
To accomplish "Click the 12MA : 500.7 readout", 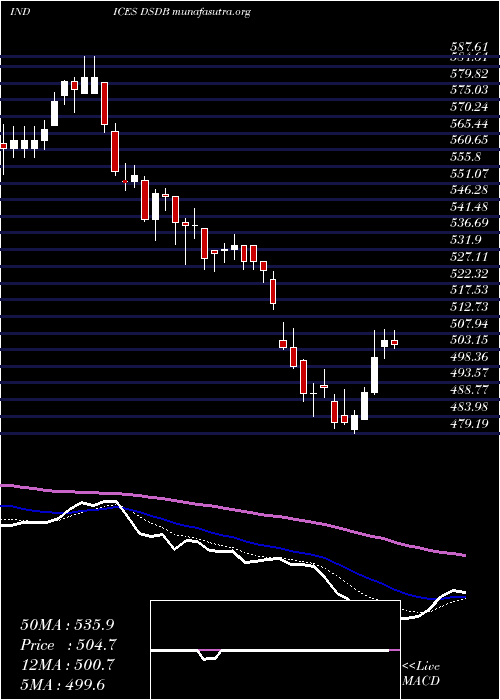I will 66,665.
